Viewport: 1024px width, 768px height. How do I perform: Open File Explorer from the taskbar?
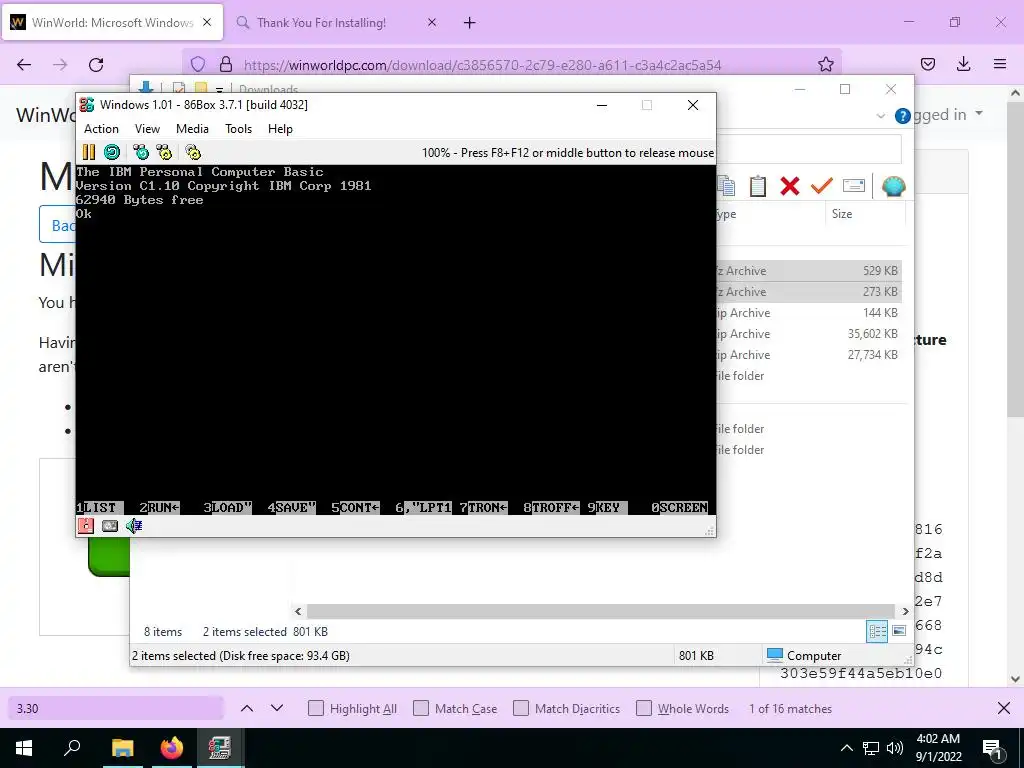[122, 748]
